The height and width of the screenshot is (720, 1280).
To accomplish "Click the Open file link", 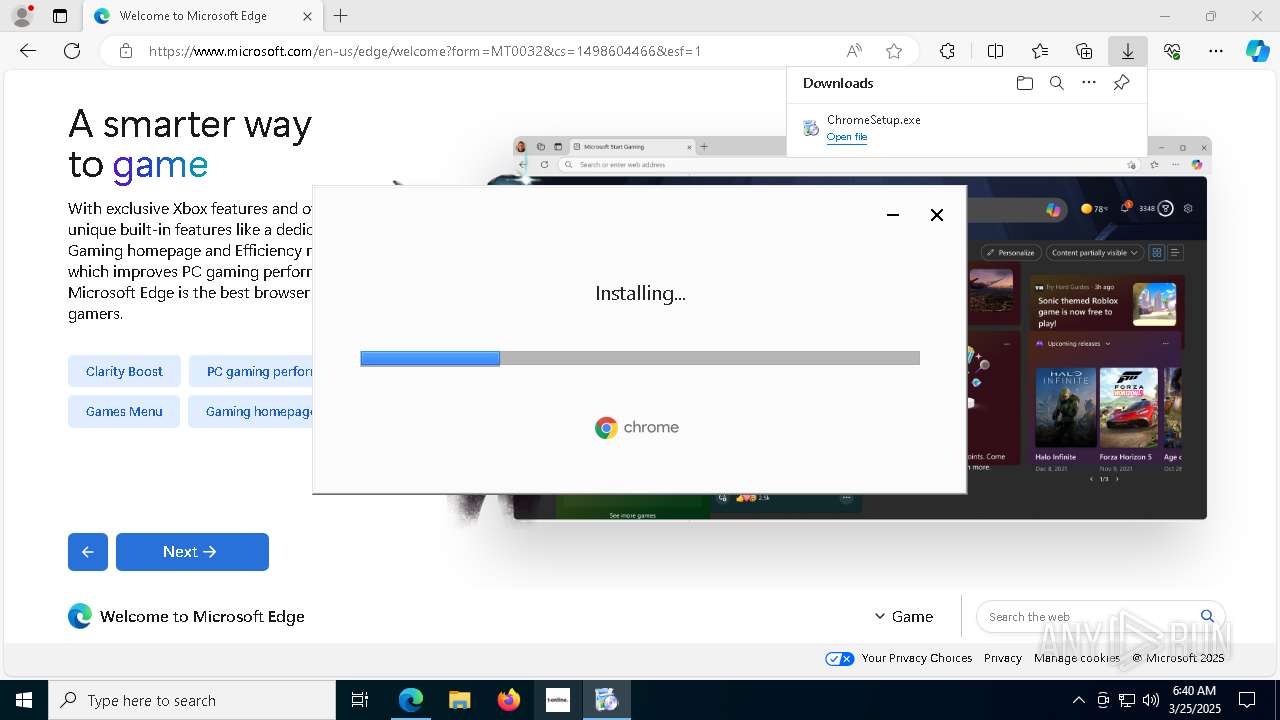I will click(x=846, y=137).
